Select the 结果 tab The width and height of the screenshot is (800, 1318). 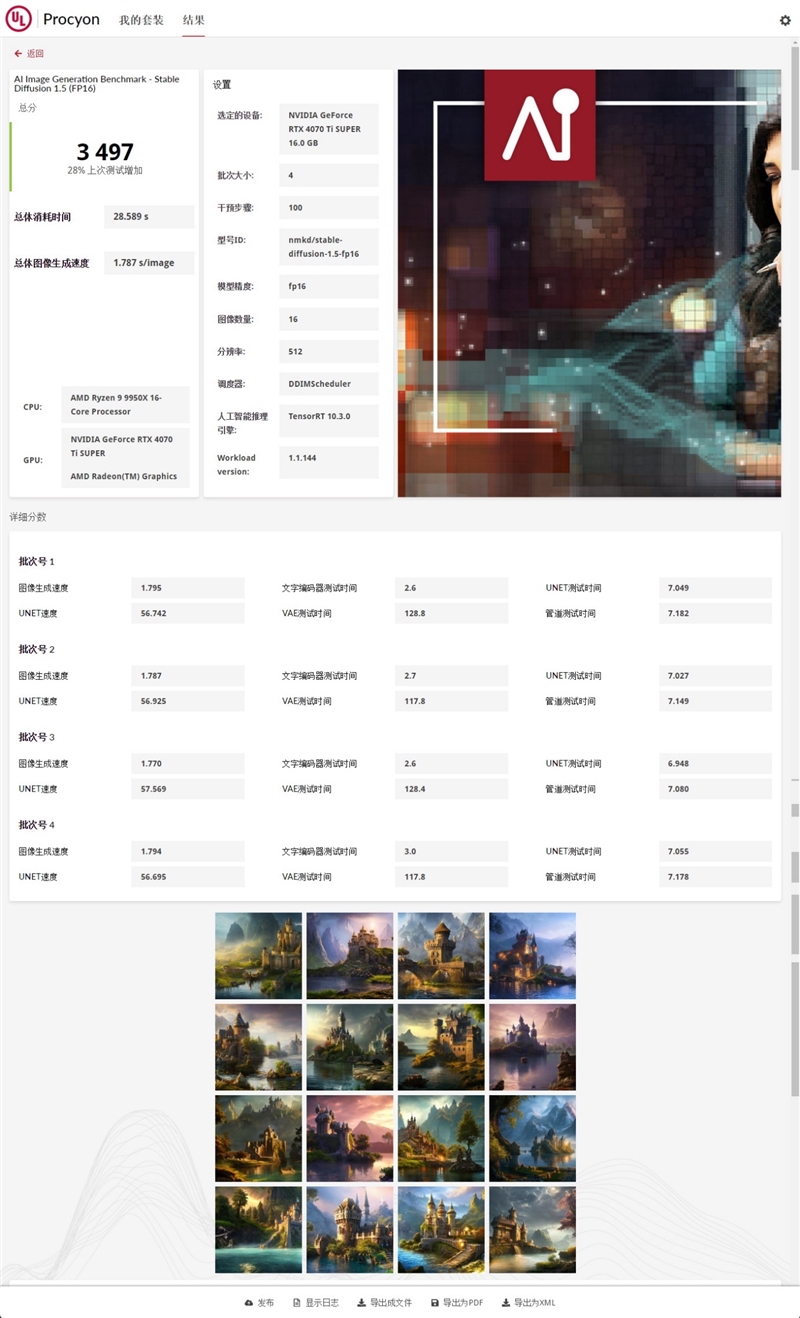(193, 19)
